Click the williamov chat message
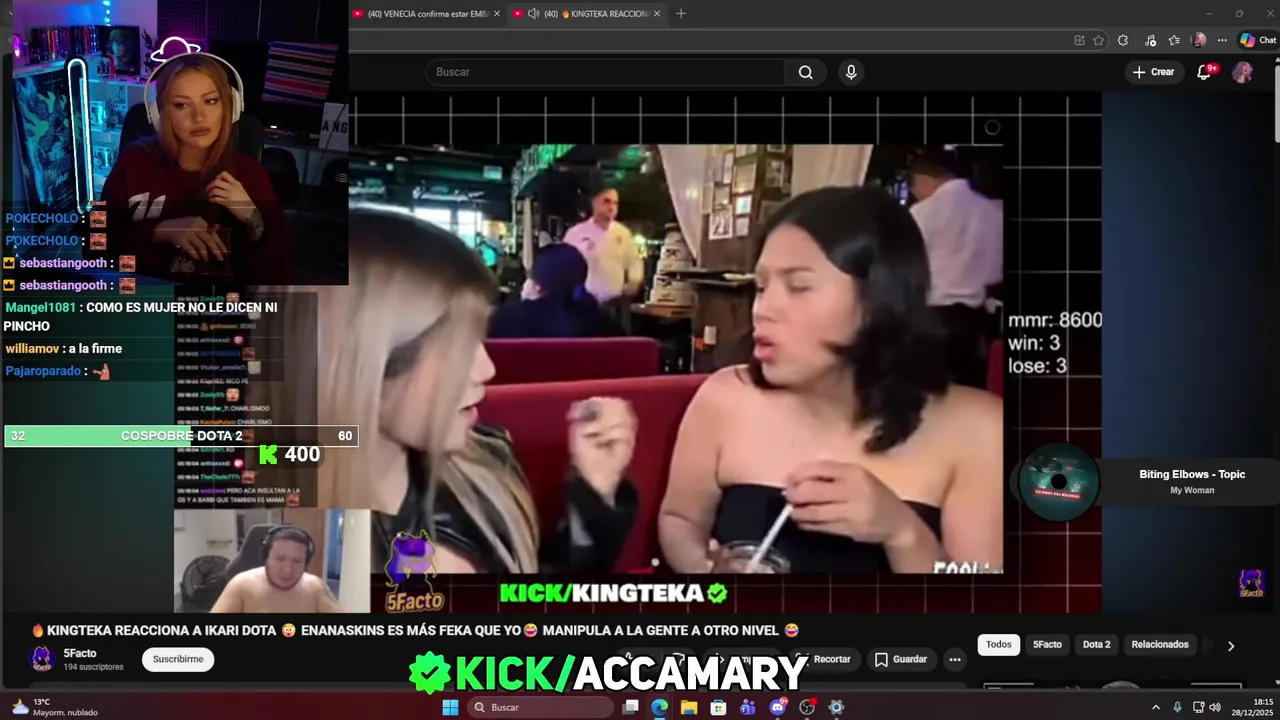This screenshot has height=720, width=1280. (63, 349)
